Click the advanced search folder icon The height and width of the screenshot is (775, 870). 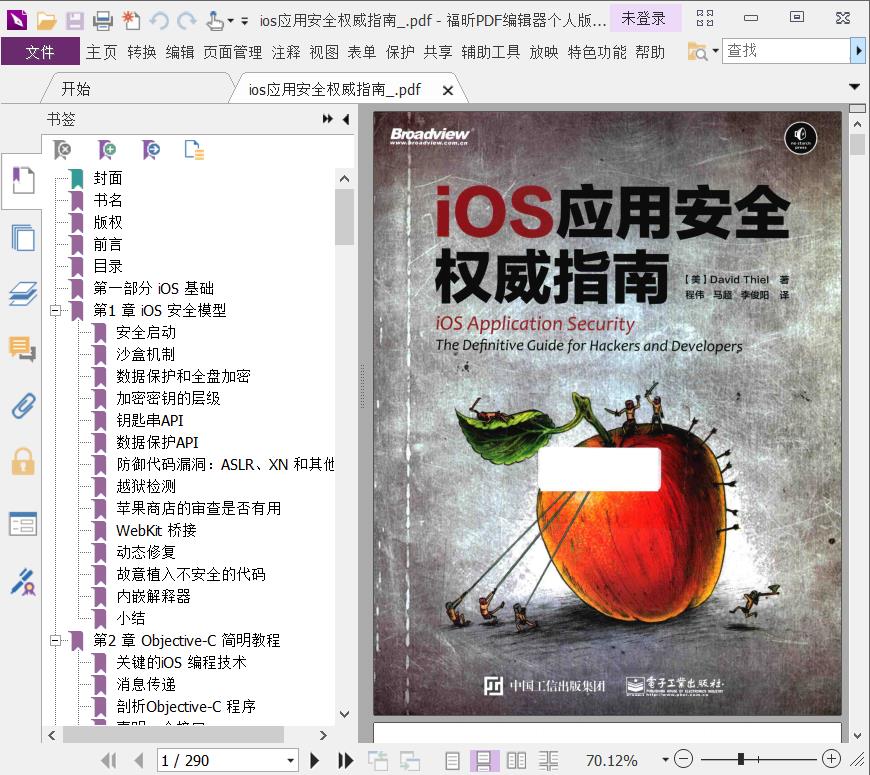click(697, 52)
